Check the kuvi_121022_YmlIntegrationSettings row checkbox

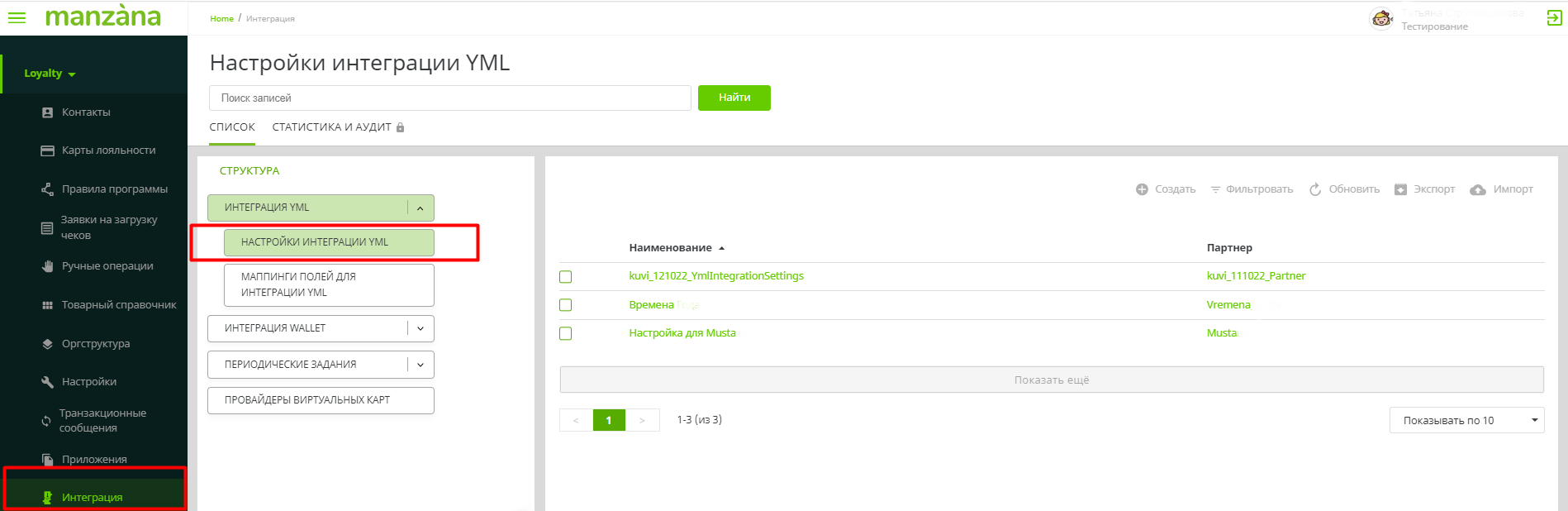(566, 277)
